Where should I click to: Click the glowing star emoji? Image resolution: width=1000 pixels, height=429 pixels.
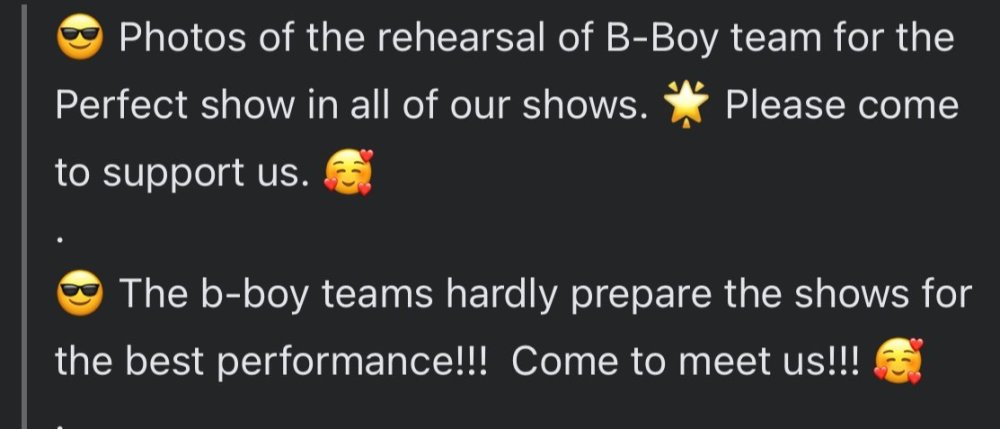686,106
